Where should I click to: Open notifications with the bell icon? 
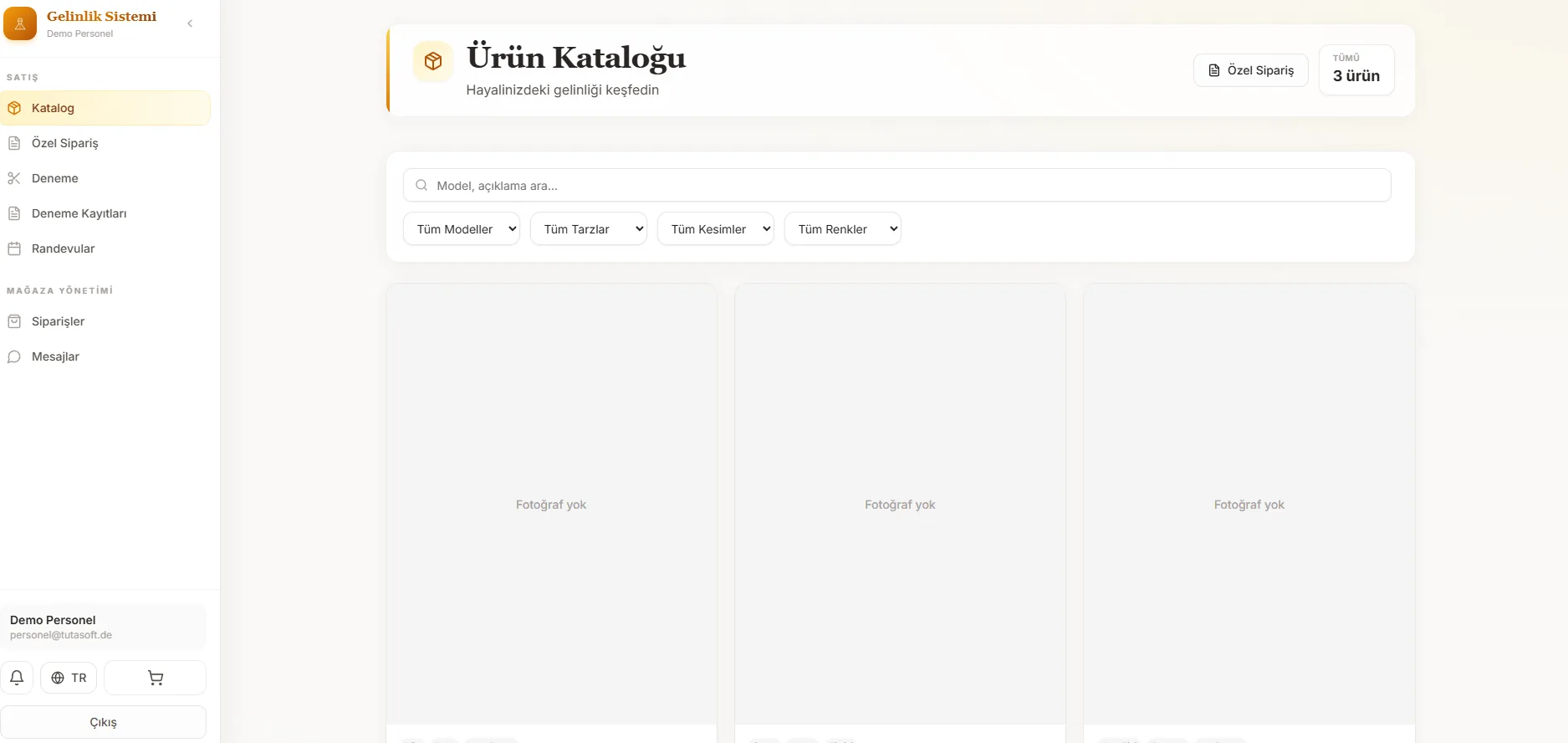tap(17, 678)
